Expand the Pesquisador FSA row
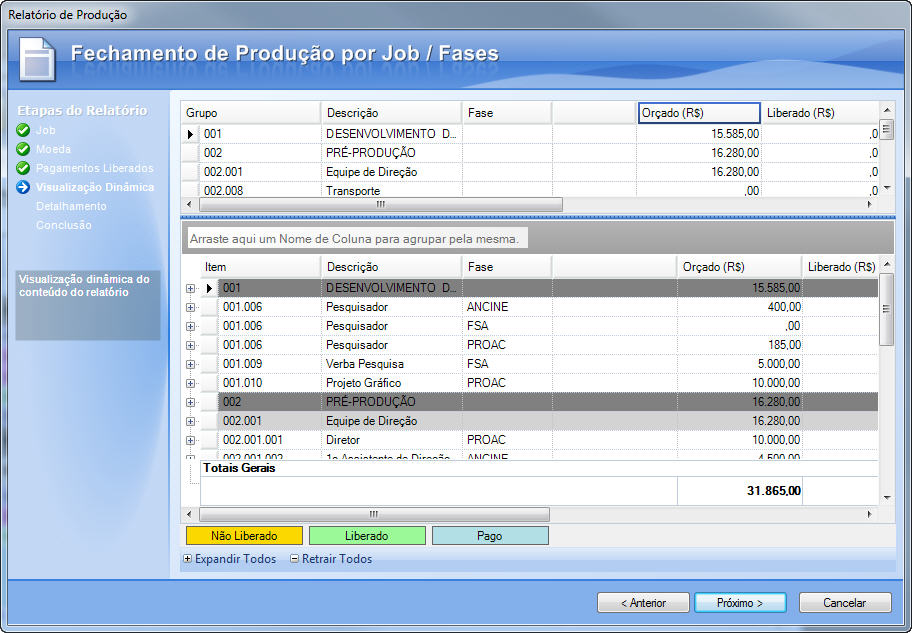Image resolution: width=912 pixels, height=633 pixels. (x=190, y=326)
